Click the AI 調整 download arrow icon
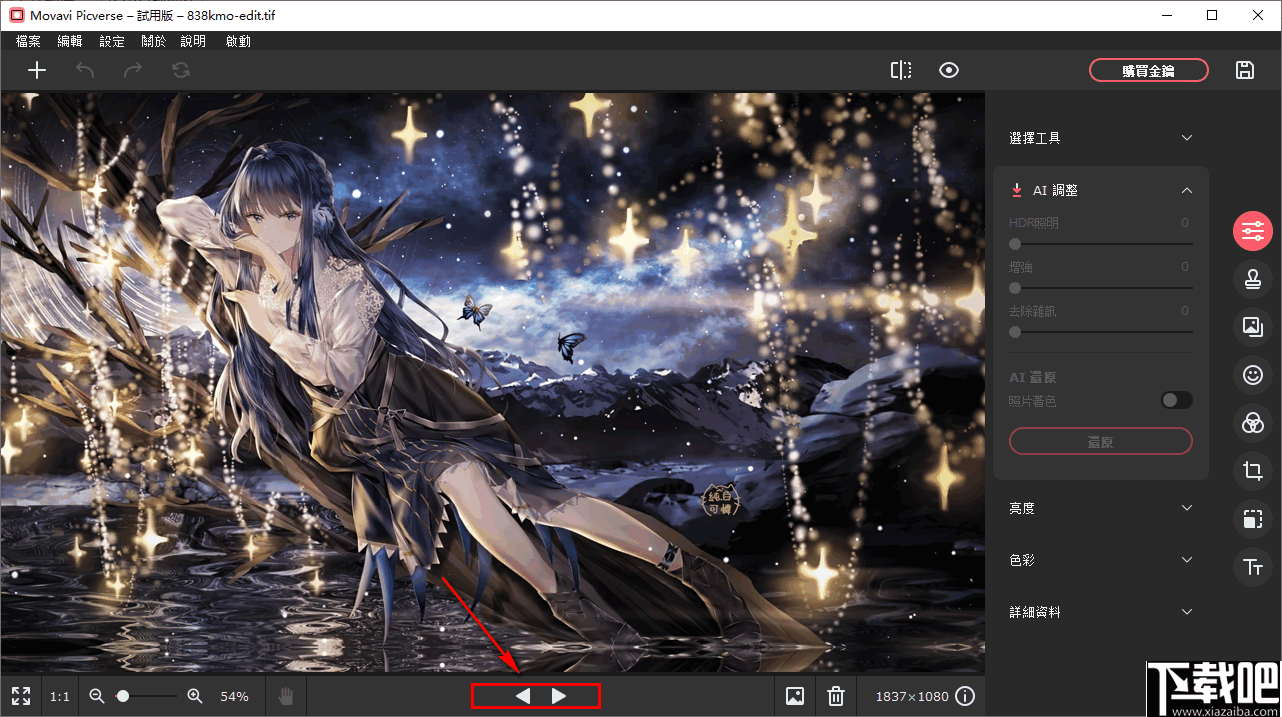Viewport: 1282px width, 717px height. pos(1017,190)
